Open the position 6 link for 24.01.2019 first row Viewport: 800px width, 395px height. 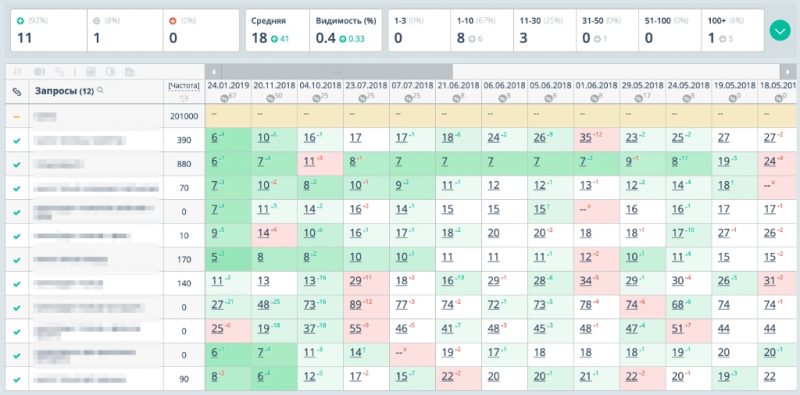pyautogui.click(x=214, y=138)
